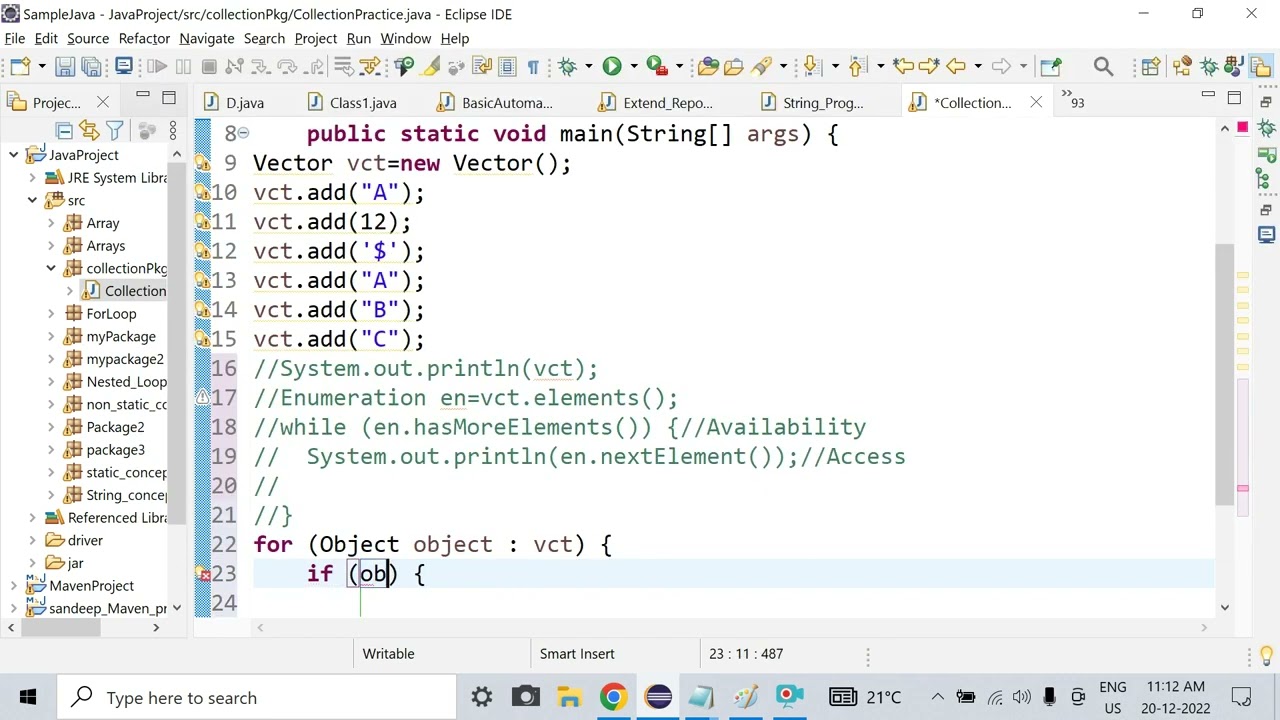Screen dimensions: 1280x720
Task: Toggle Show Whitespace Characters pilcrow icon
Action: point(533,67)
